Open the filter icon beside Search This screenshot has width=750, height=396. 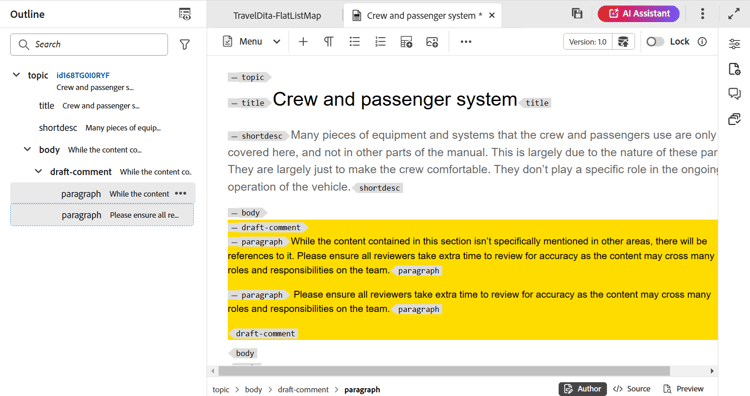pos(185,44)
